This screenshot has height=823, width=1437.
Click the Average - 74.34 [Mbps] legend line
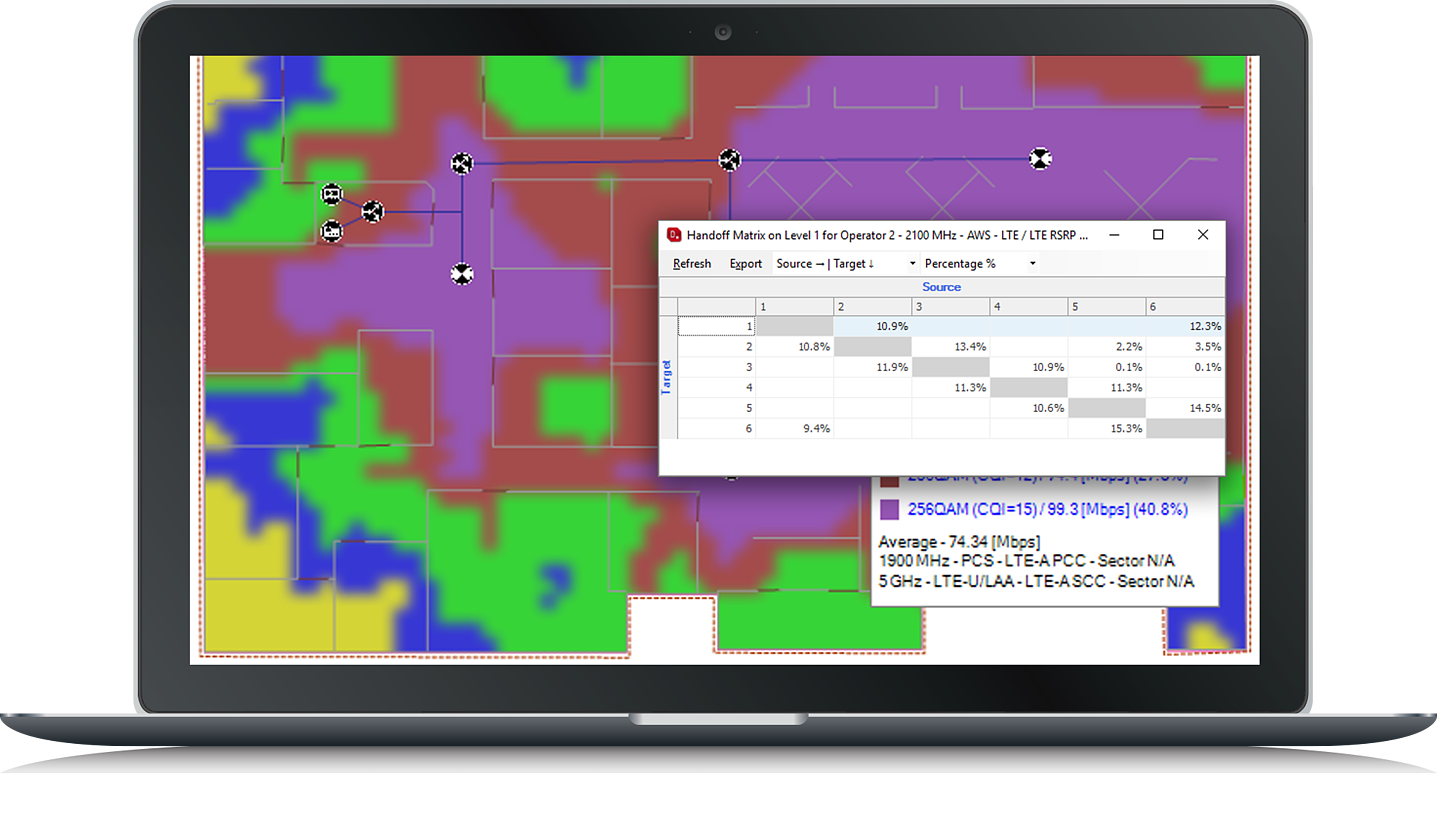point(959,542)
